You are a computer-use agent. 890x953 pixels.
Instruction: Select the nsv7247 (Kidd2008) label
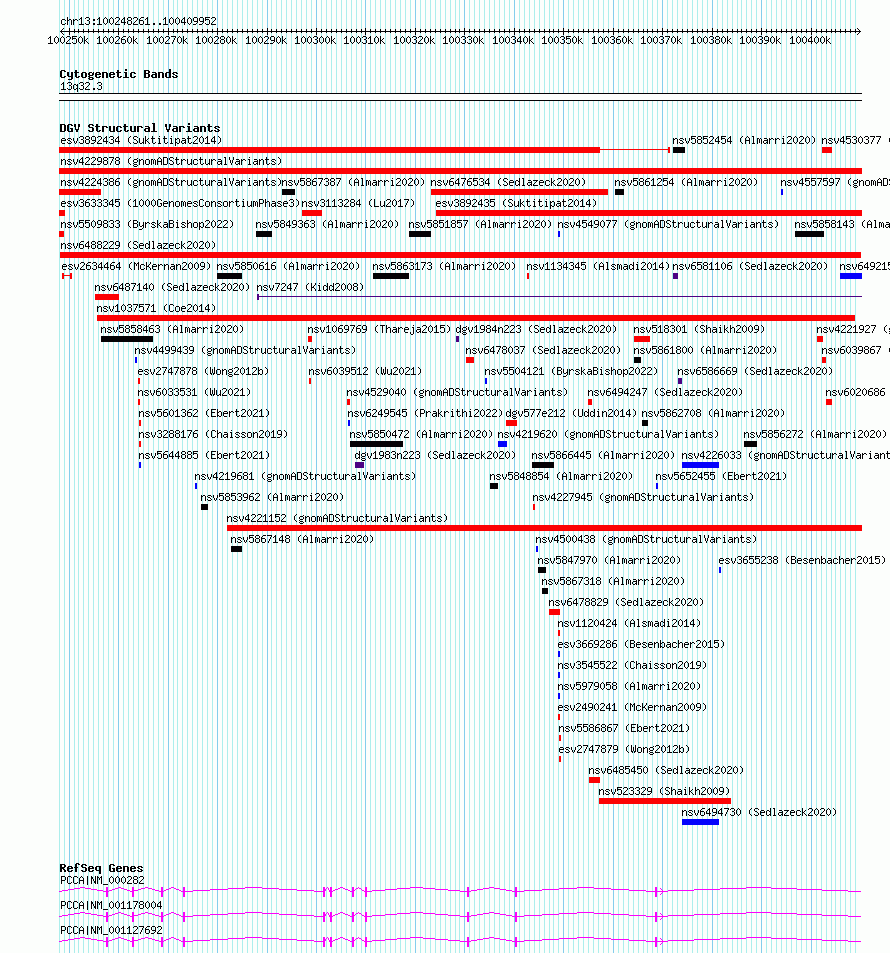pyautogui.click(x=310, y=287)
